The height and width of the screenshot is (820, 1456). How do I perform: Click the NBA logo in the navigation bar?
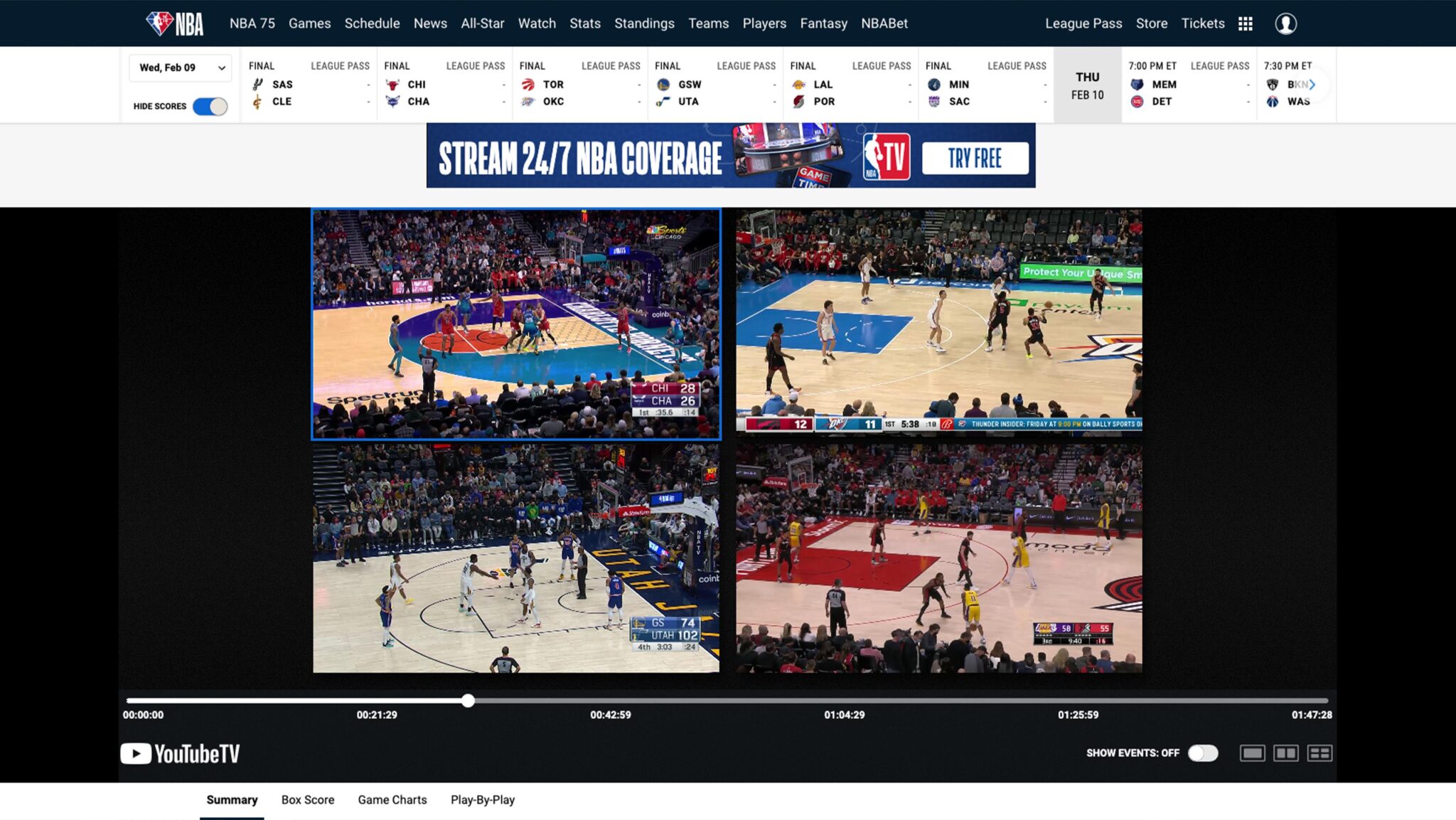pyautogui.click(x=173, y=23)
